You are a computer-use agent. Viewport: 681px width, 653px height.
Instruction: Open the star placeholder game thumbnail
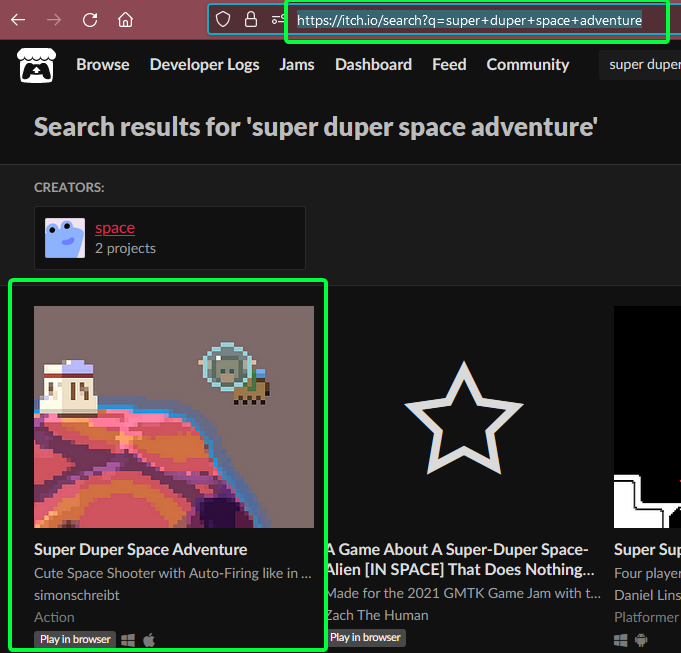coord(464,417)
